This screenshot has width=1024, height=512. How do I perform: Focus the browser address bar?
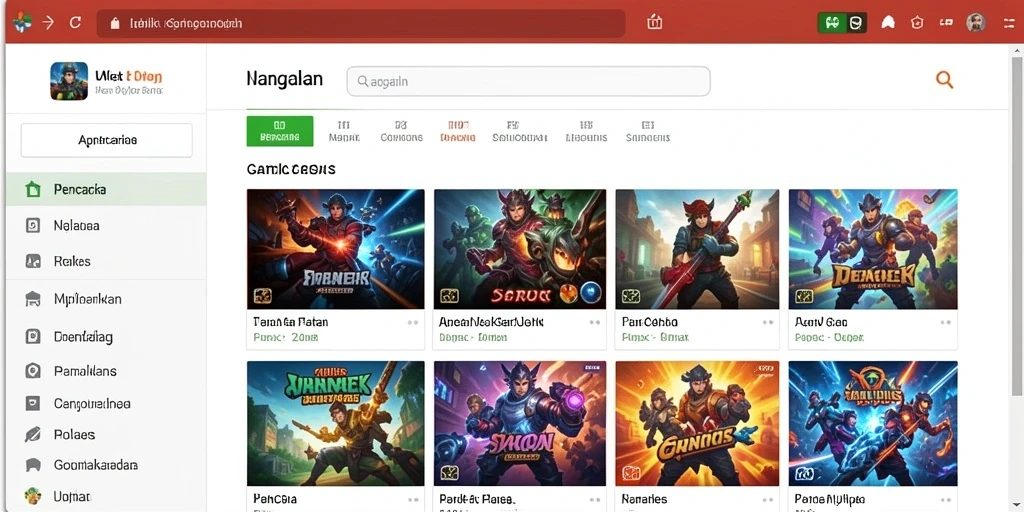coord(360,24)
